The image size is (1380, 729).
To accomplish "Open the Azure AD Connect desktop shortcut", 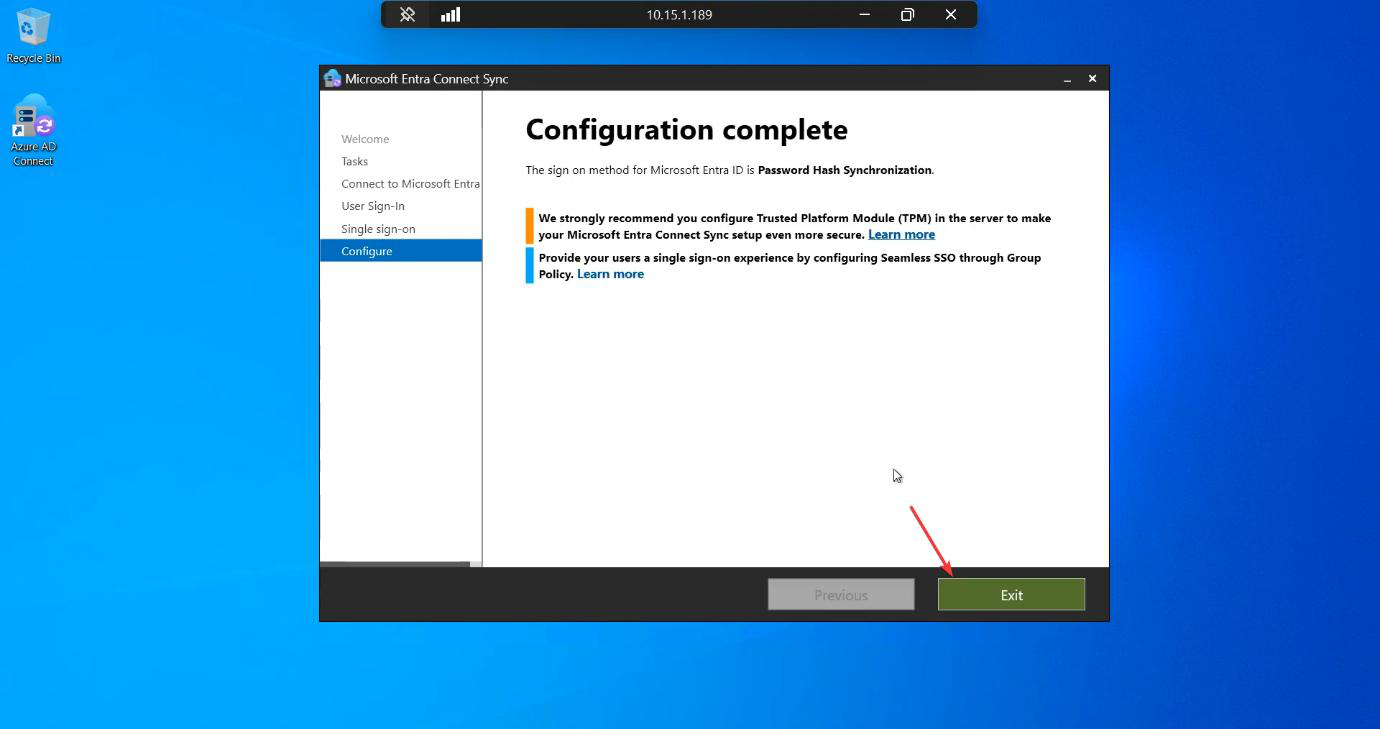I will click(33, 130).
